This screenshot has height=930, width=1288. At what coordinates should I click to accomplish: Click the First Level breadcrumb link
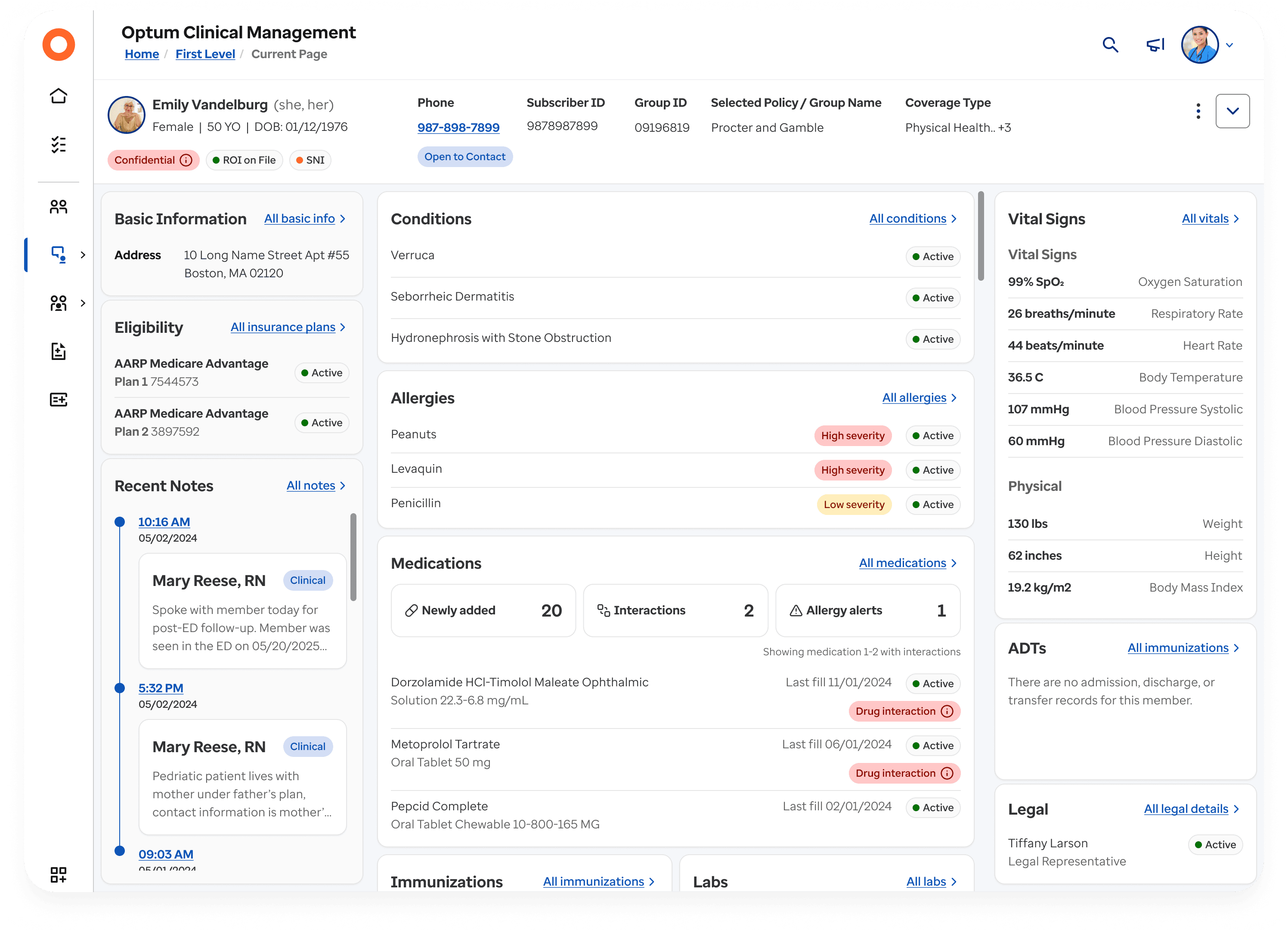[x=205, y=54]
